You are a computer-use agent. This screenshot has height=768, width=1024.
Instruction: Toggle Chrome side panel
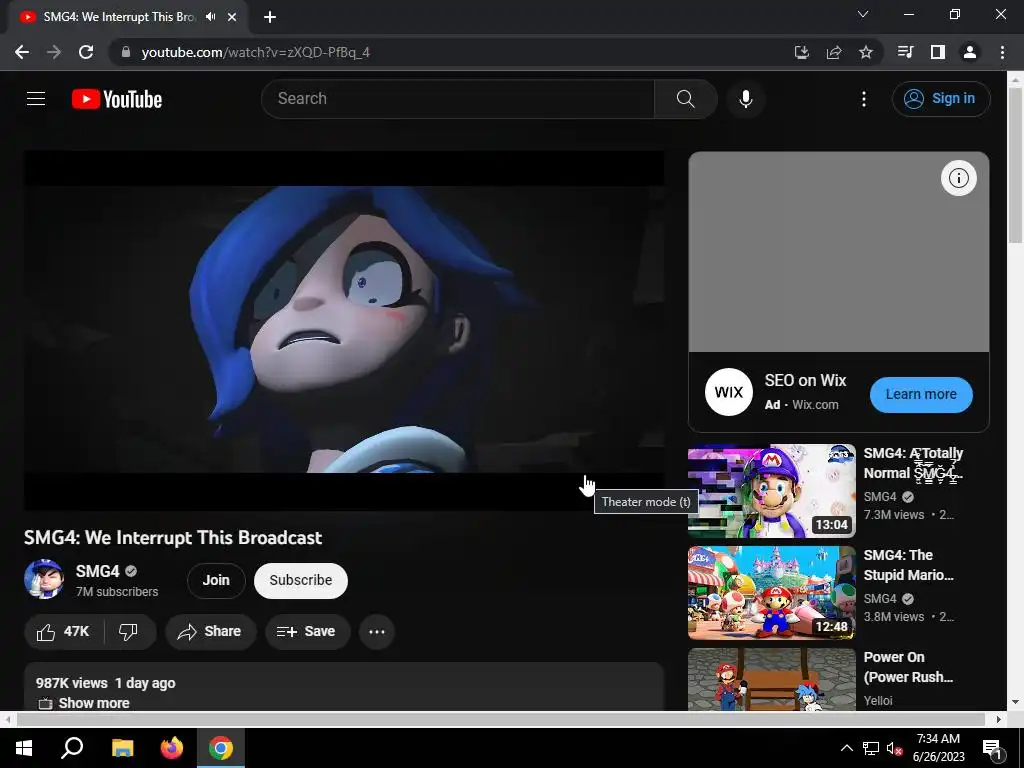click(937, 52)
